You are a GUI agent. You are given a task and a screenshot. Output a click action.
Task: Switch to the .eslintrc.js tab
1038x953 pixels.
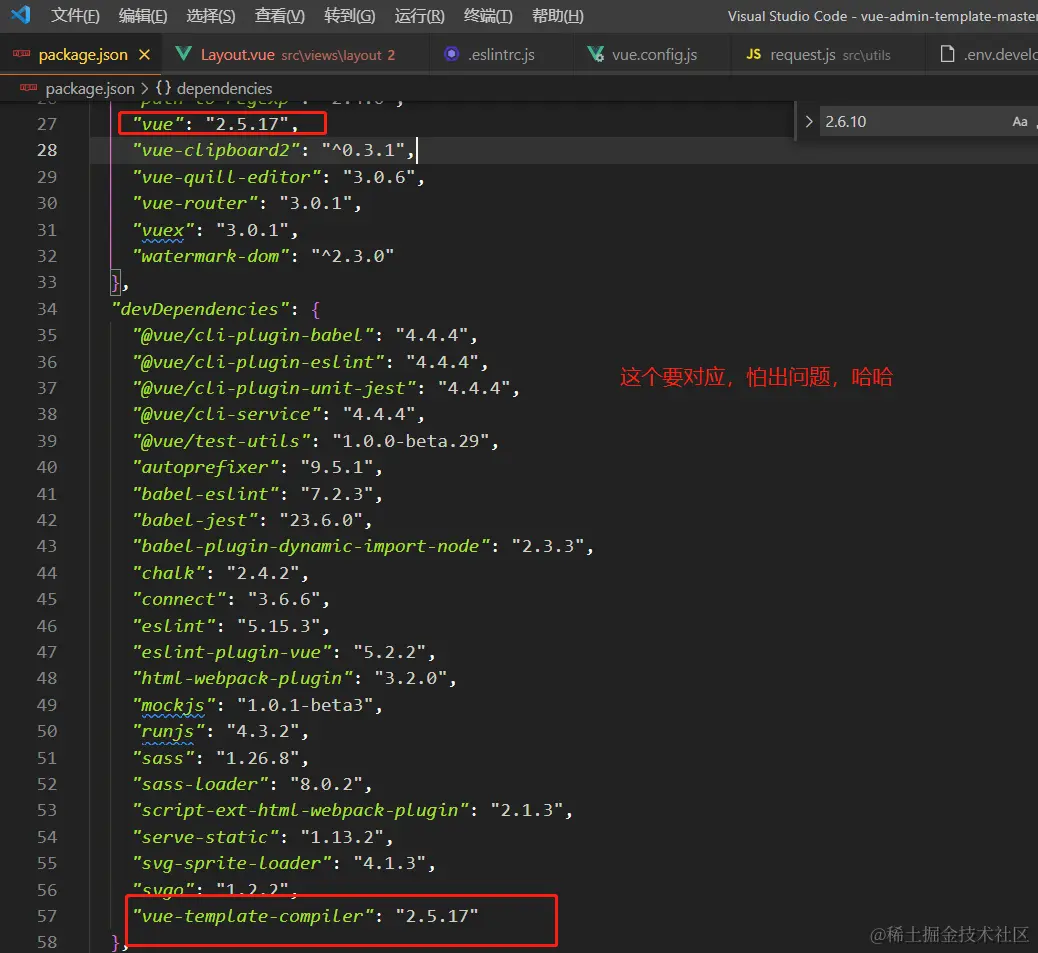(500, 55)
